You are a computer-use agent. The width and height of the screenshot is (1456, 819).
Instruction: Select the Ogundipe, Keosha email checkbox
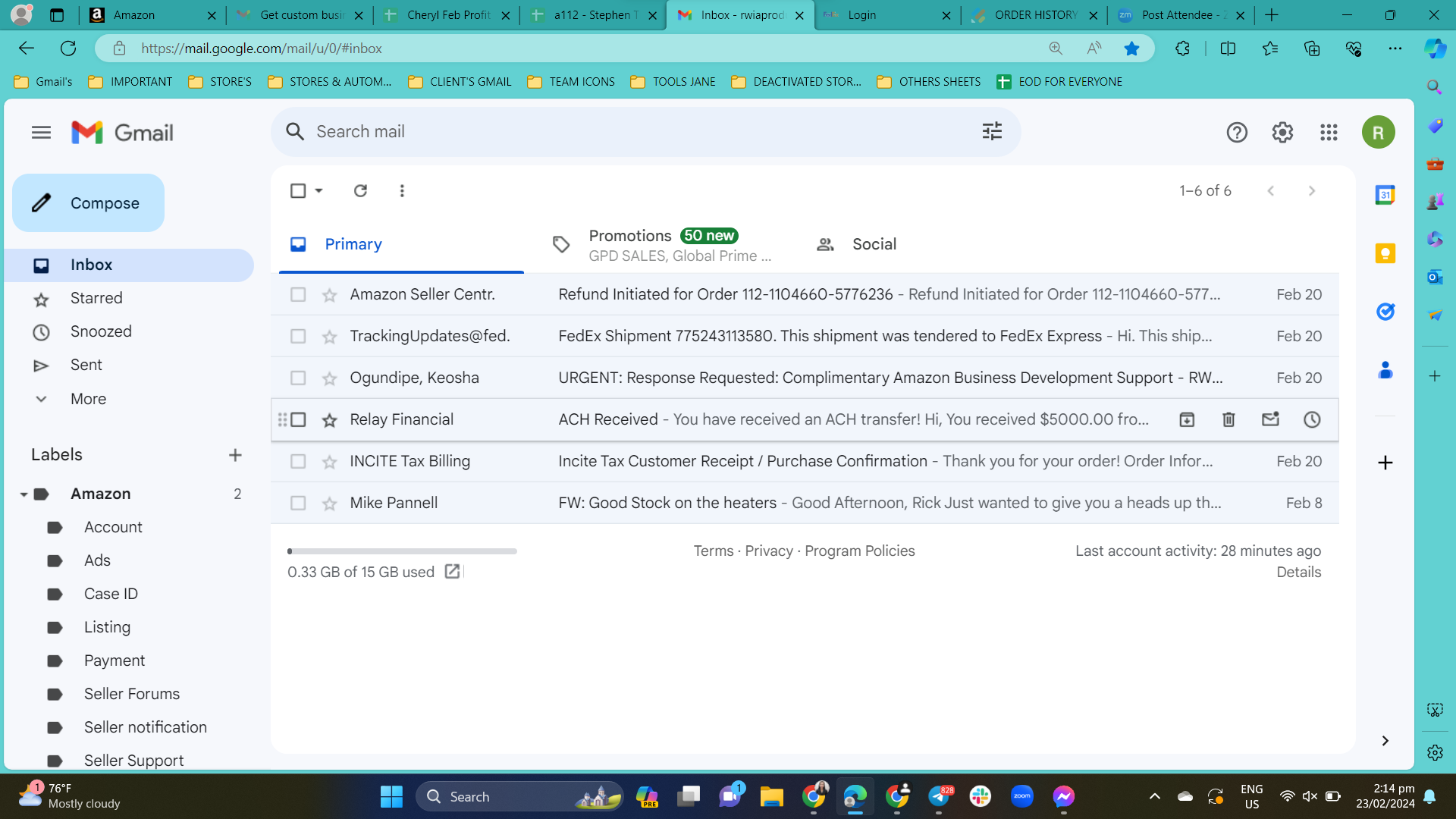[x=298, y=378]
